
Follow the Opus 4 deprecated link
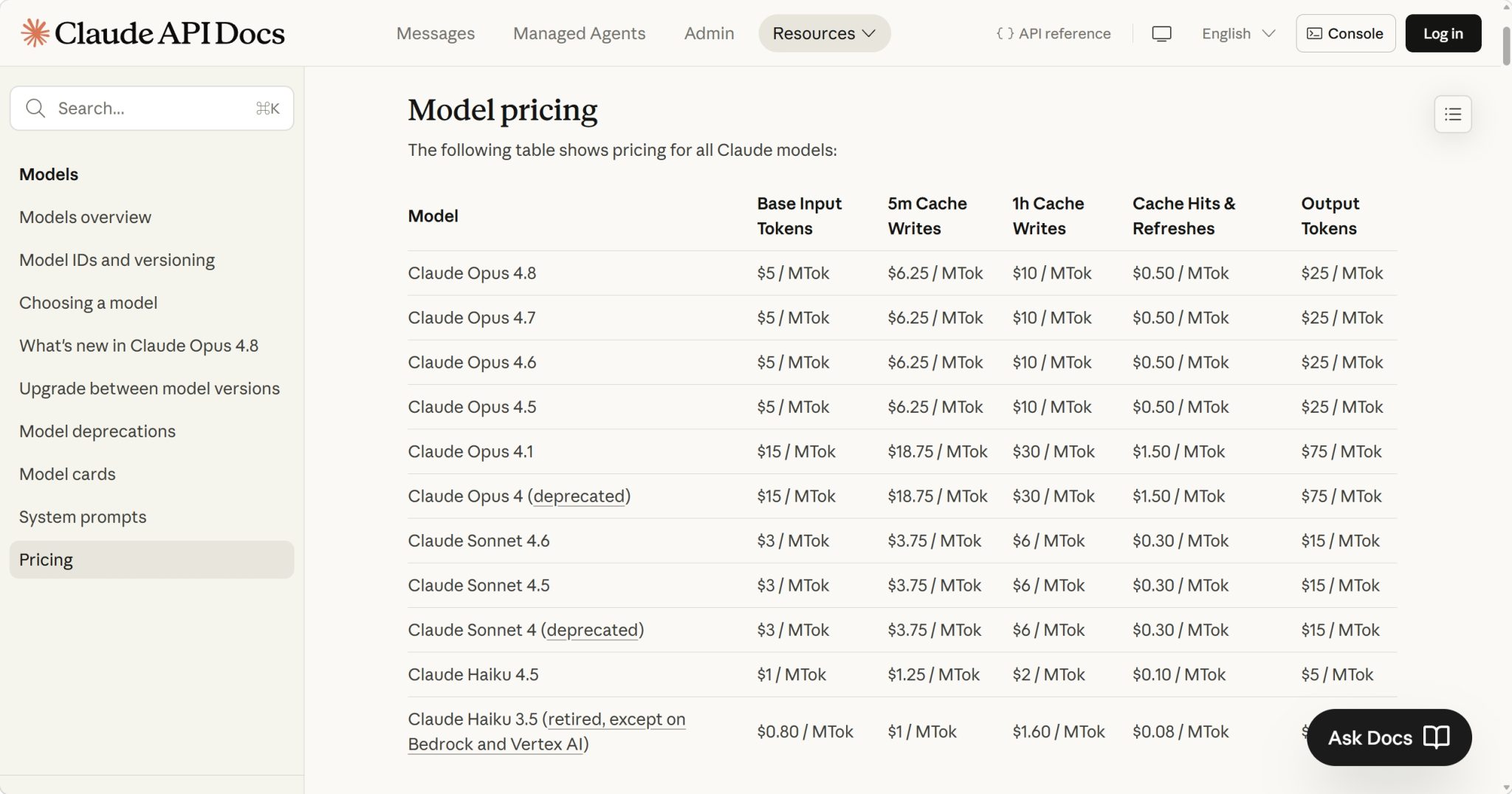click(579, 496)
